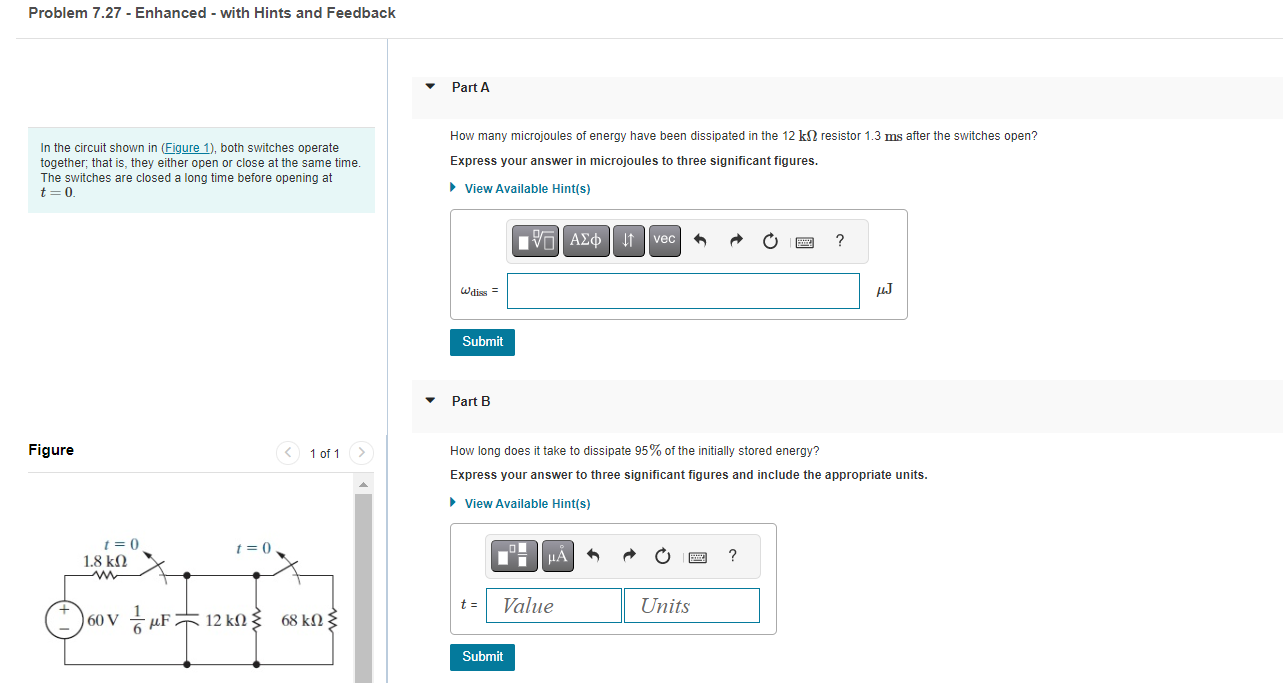Image resolution: width=1283 pixels, height=683 pixels.
Task: Open the Greek letters ΑΣφ palette
Action: coord(586,240)
